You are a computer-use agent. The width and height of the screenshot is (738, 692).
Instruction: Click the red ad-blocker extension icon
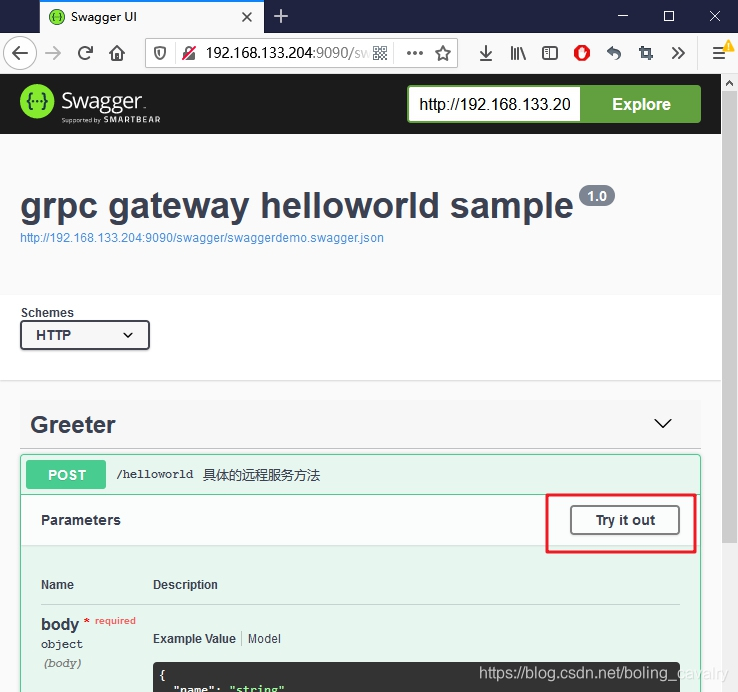pyautogui.click(x=582, y=53)
